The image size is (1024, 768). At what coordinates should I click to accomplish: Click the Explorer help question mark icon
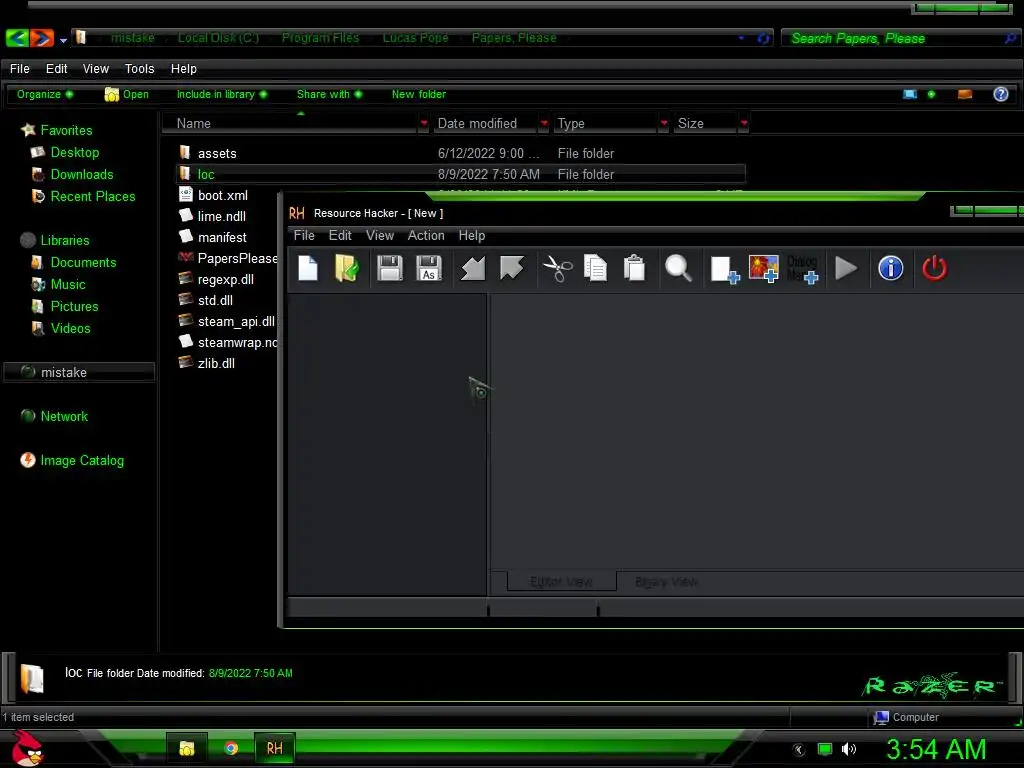pyautogui.click(x=1000, y=95)
